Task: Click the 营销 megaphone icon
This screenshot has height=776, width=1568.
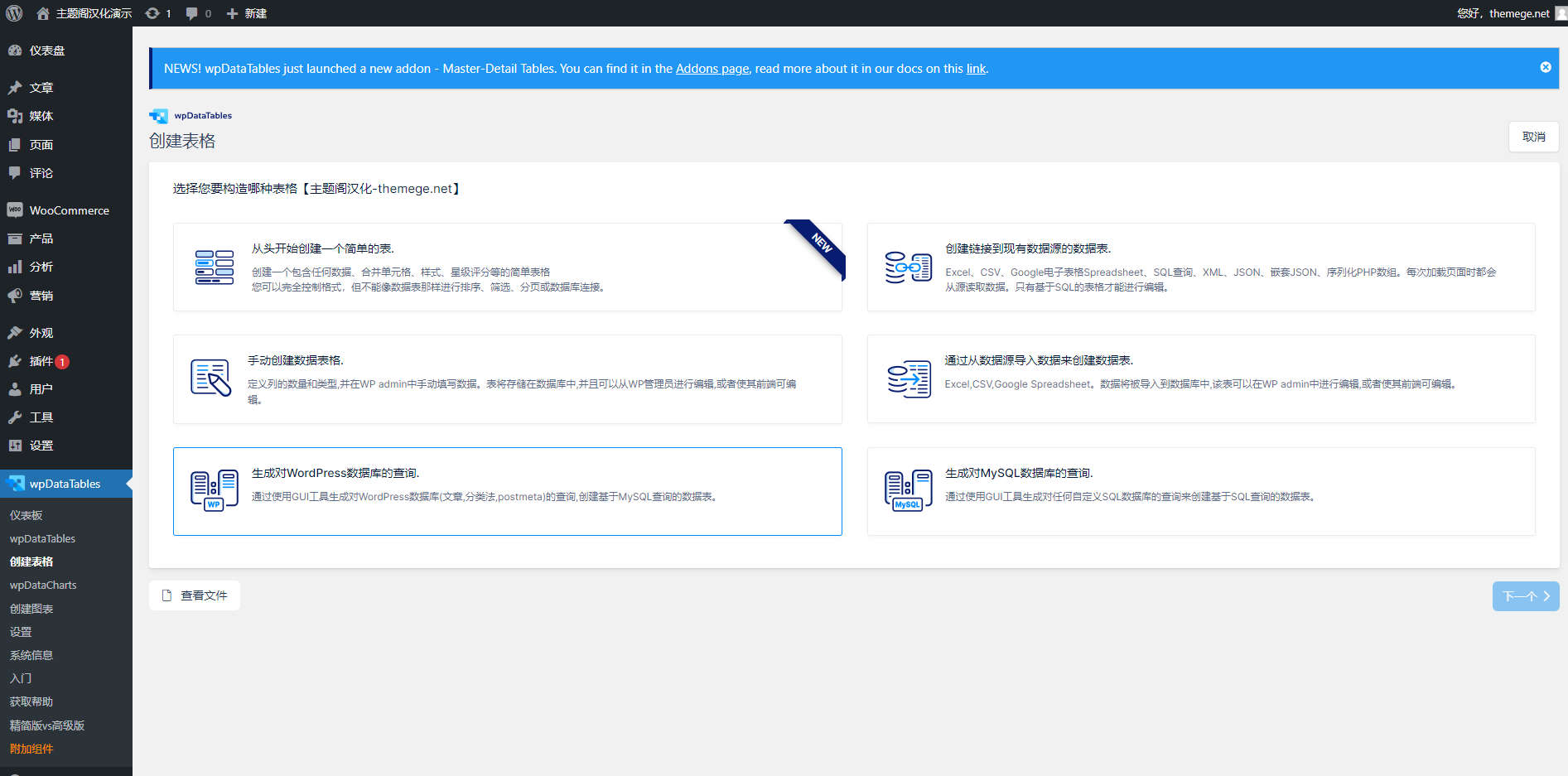Action: 15,296
